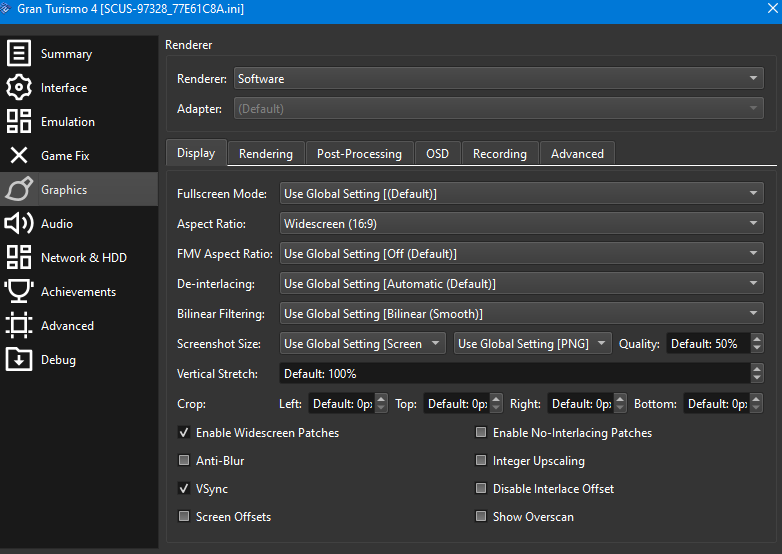
Task: Click the Interface gear icon
Action: point(19,87)
